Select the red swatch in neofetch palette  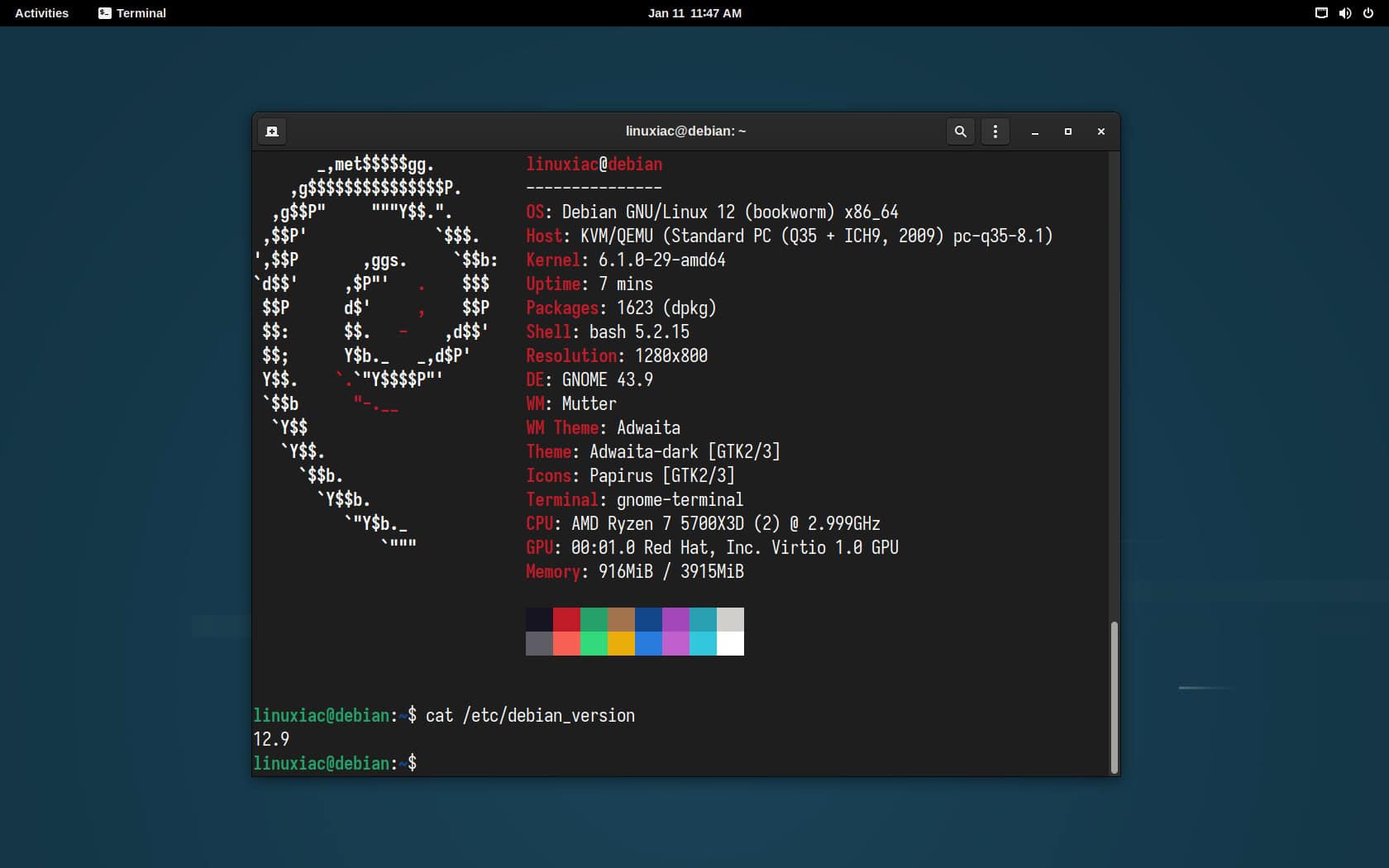(x=566, y=620)
